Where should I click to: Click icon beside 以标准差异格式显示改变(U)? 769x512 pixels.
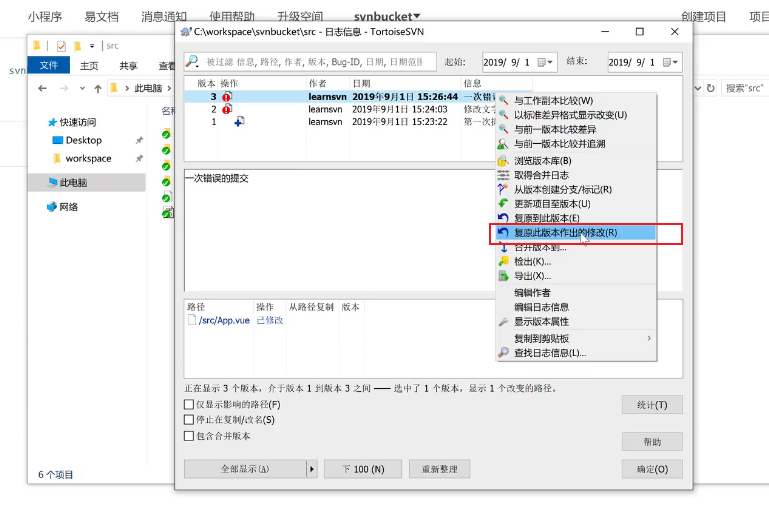(503, 115)
